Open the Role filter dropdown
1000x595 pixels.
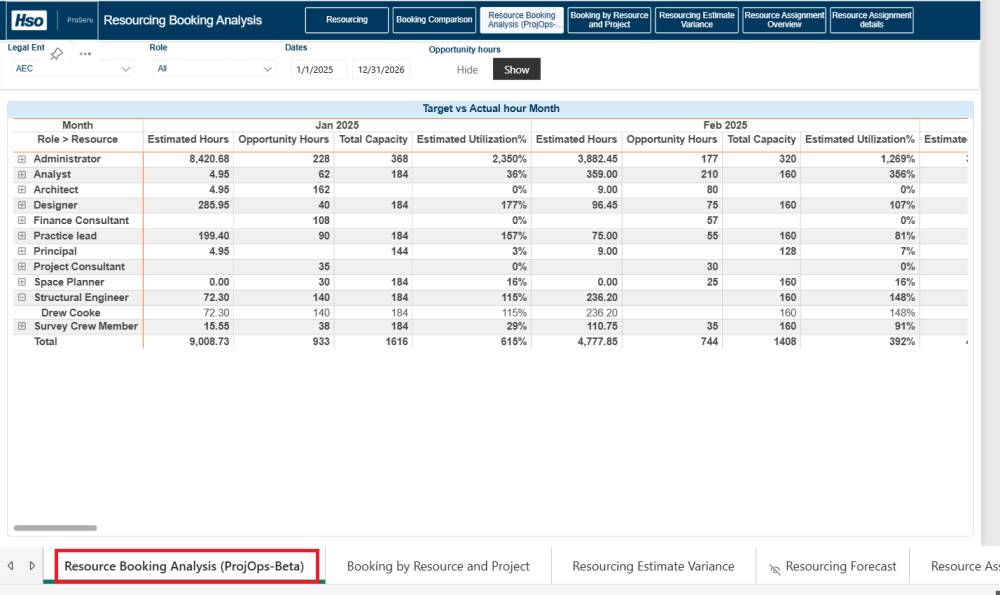pos(214,69)
